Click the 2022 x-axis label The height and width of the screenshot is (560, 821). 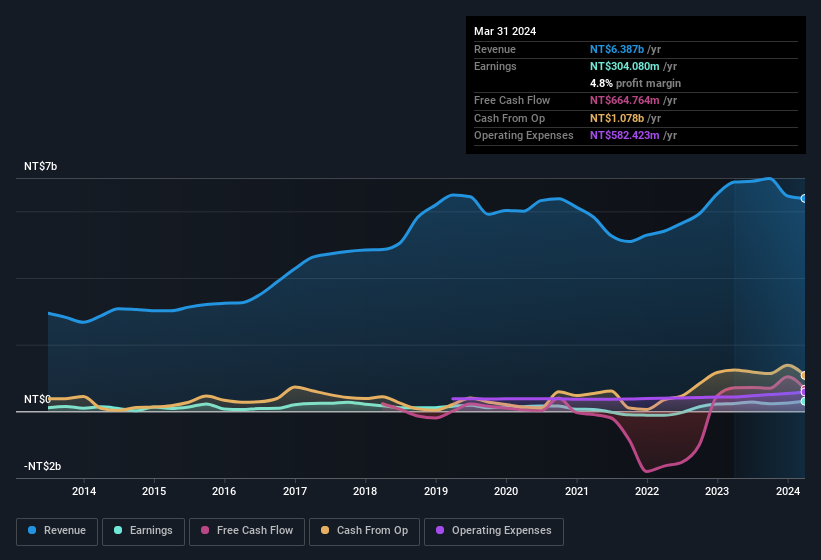647,491
